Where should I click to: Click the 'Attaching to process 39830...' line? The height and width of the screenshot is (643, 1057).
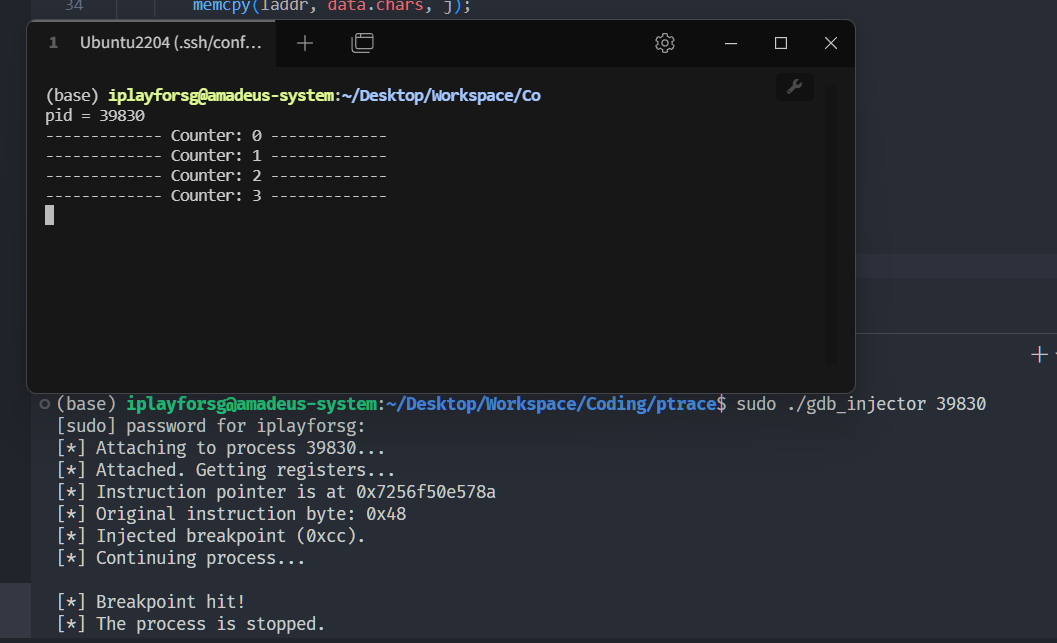point(220,448)
